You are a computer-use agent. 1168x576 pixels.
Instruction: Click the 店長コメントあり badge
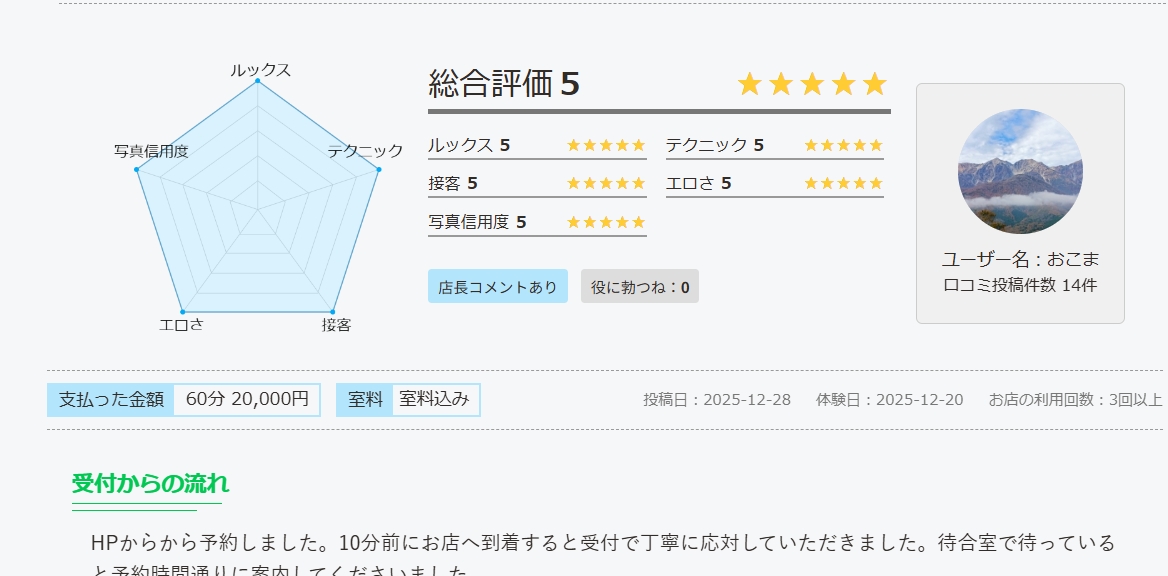point(498,287)
